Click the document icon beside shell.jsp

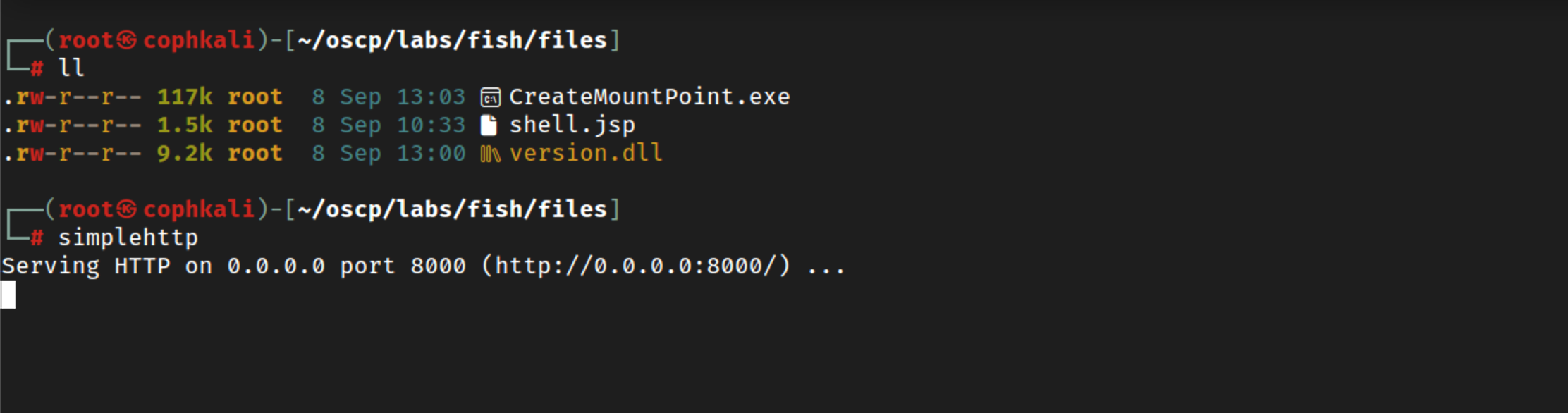coord(489,125)
